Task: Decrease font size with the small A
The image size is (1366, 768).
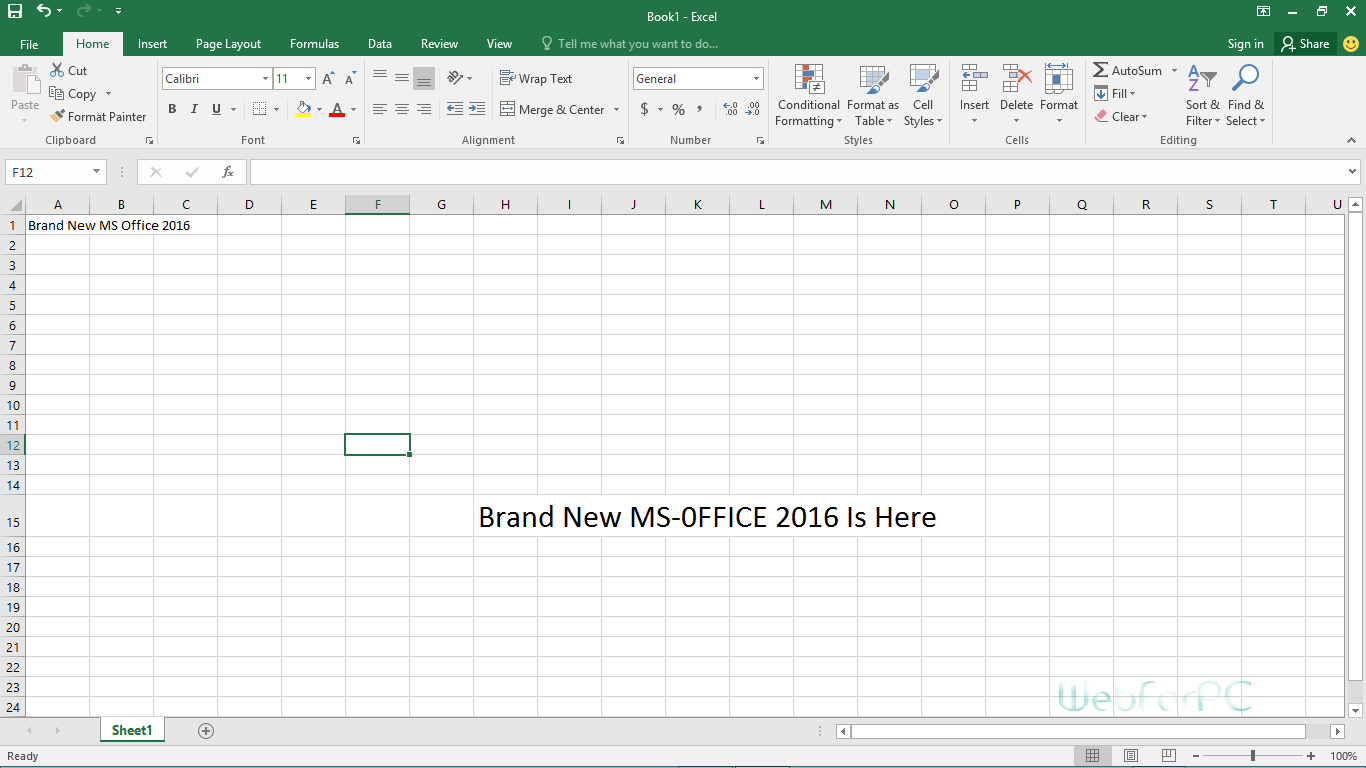Action: pyautogui.click(x=350, y=79)
